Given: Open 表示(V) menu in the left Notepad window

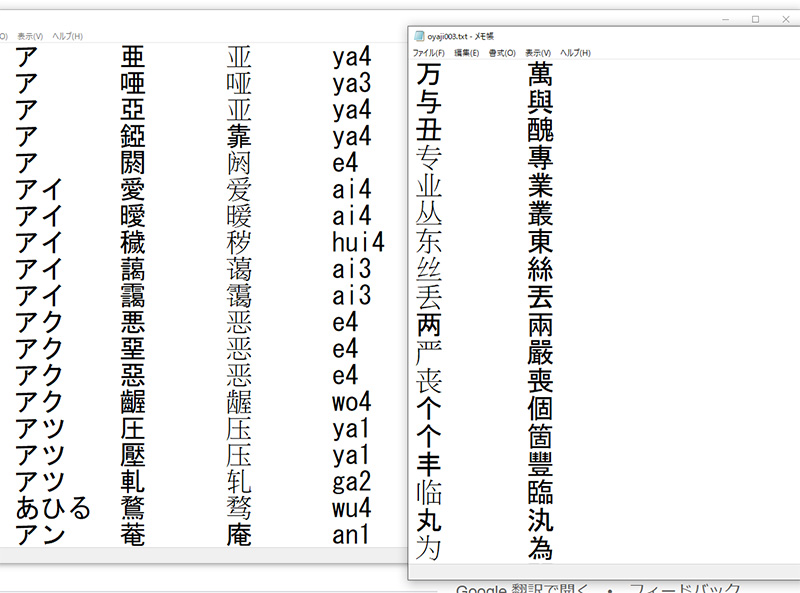Looking at the screenshot, I should (x=29, y=37).
